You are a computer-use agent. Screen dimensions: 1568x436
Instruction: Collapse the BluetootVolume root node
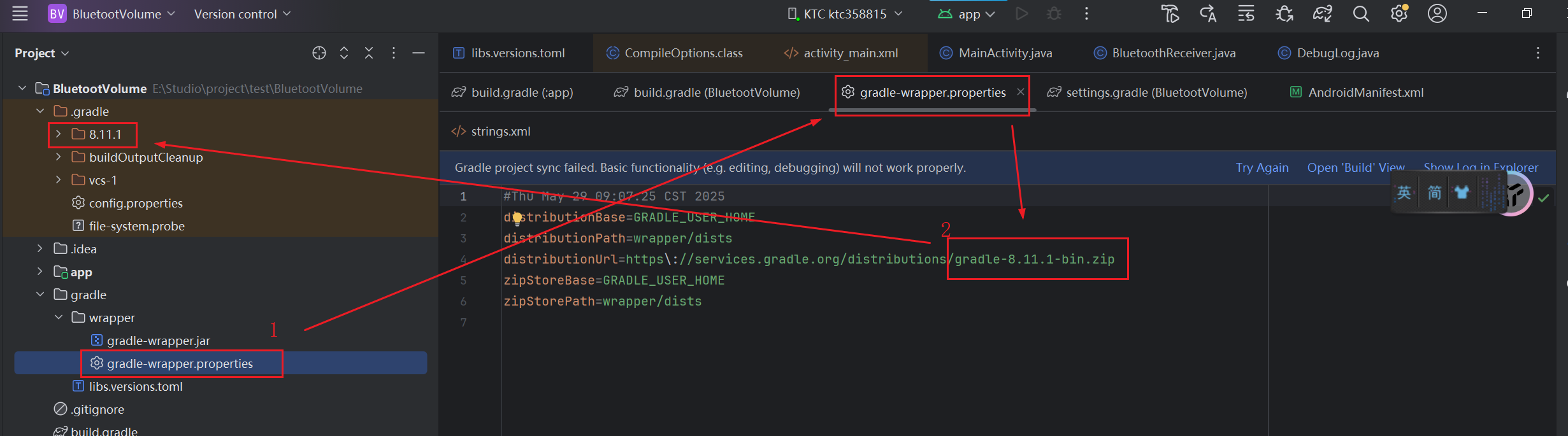click(x=22, y=88)
